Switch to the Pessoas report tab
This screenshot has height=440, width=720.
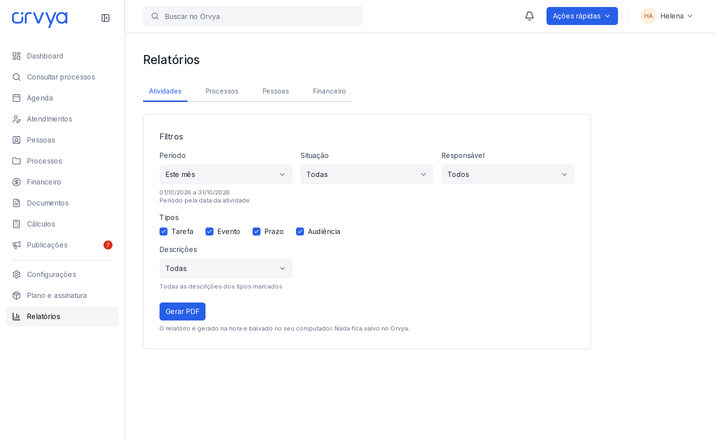(276, 91)
